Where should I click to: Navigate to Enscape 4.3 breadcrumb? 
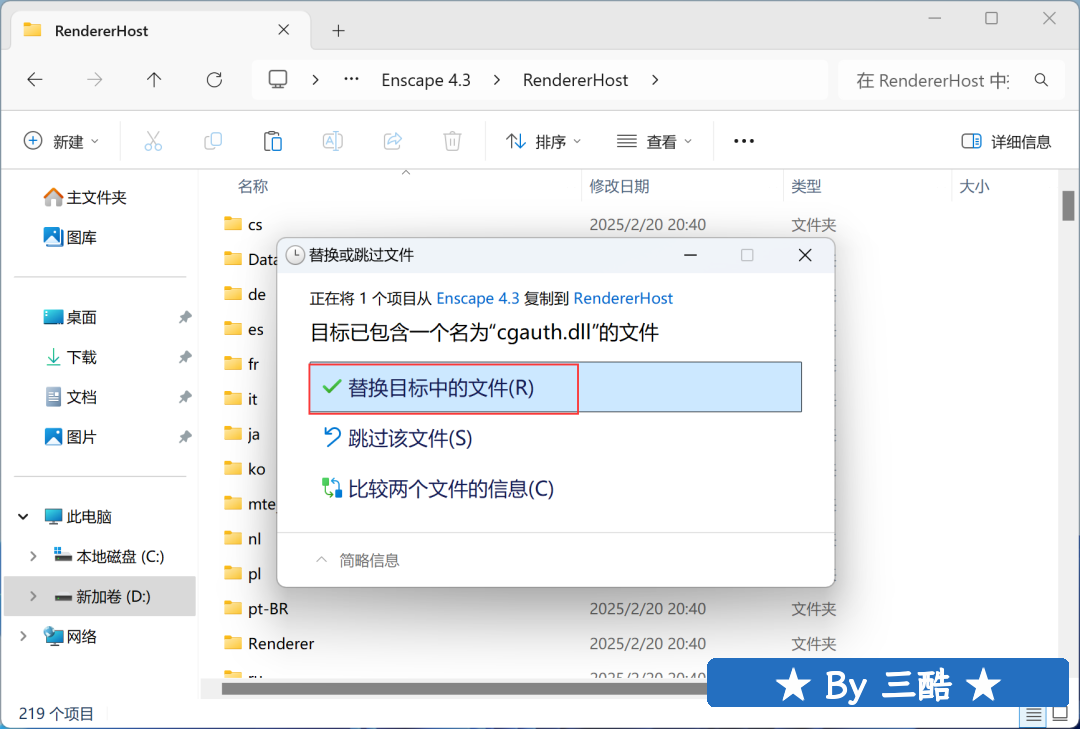coord(426,80)
